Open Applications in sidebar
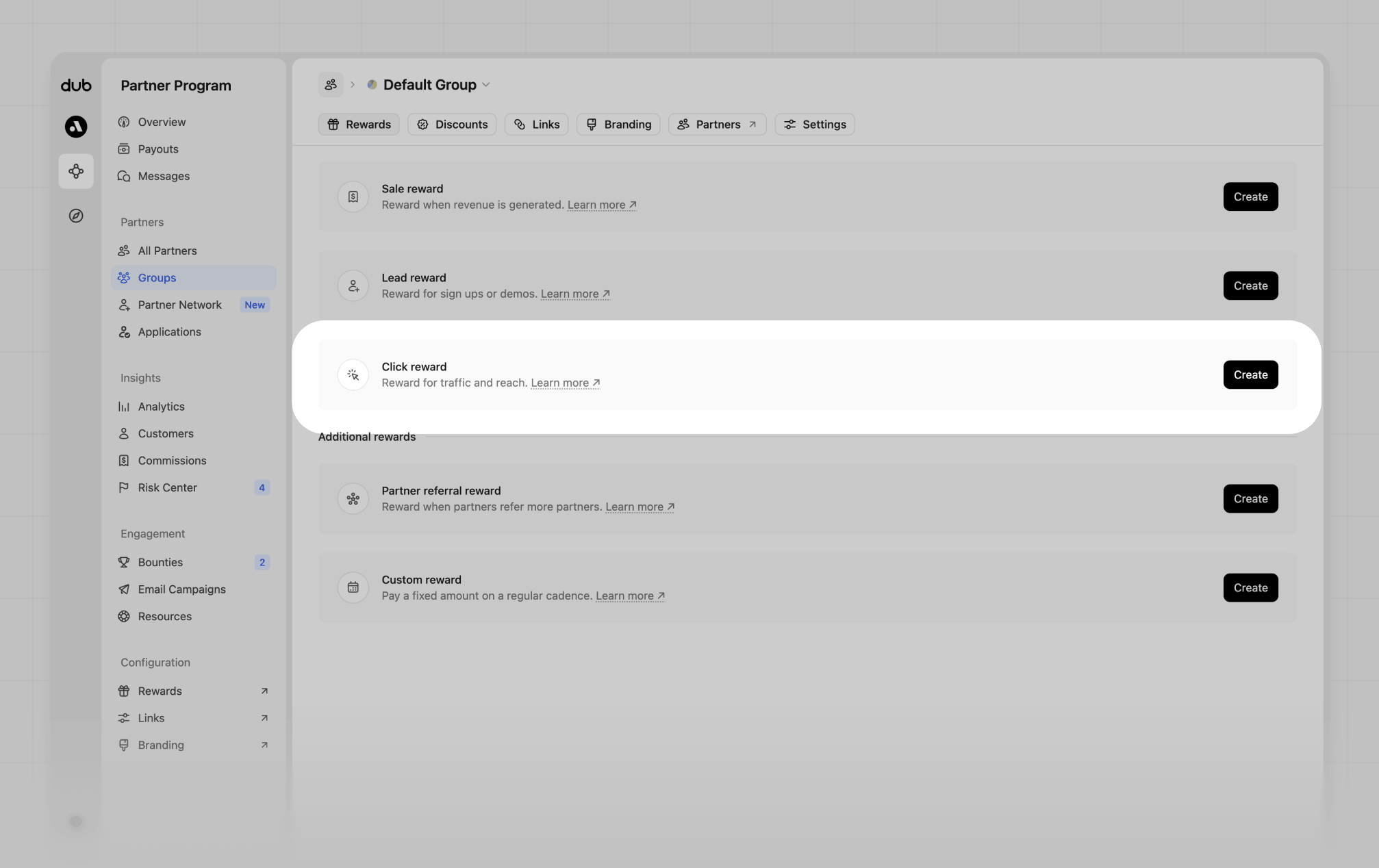The image size is (1379, 868). pyautogui.click(x=194, y=331)
